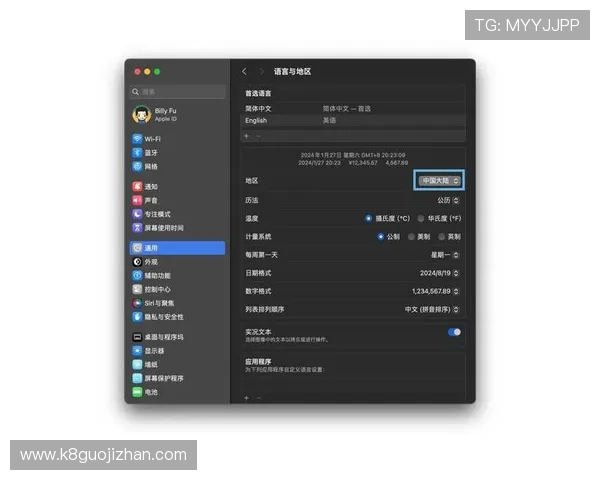Click the sidebar search field

point(178,92)
